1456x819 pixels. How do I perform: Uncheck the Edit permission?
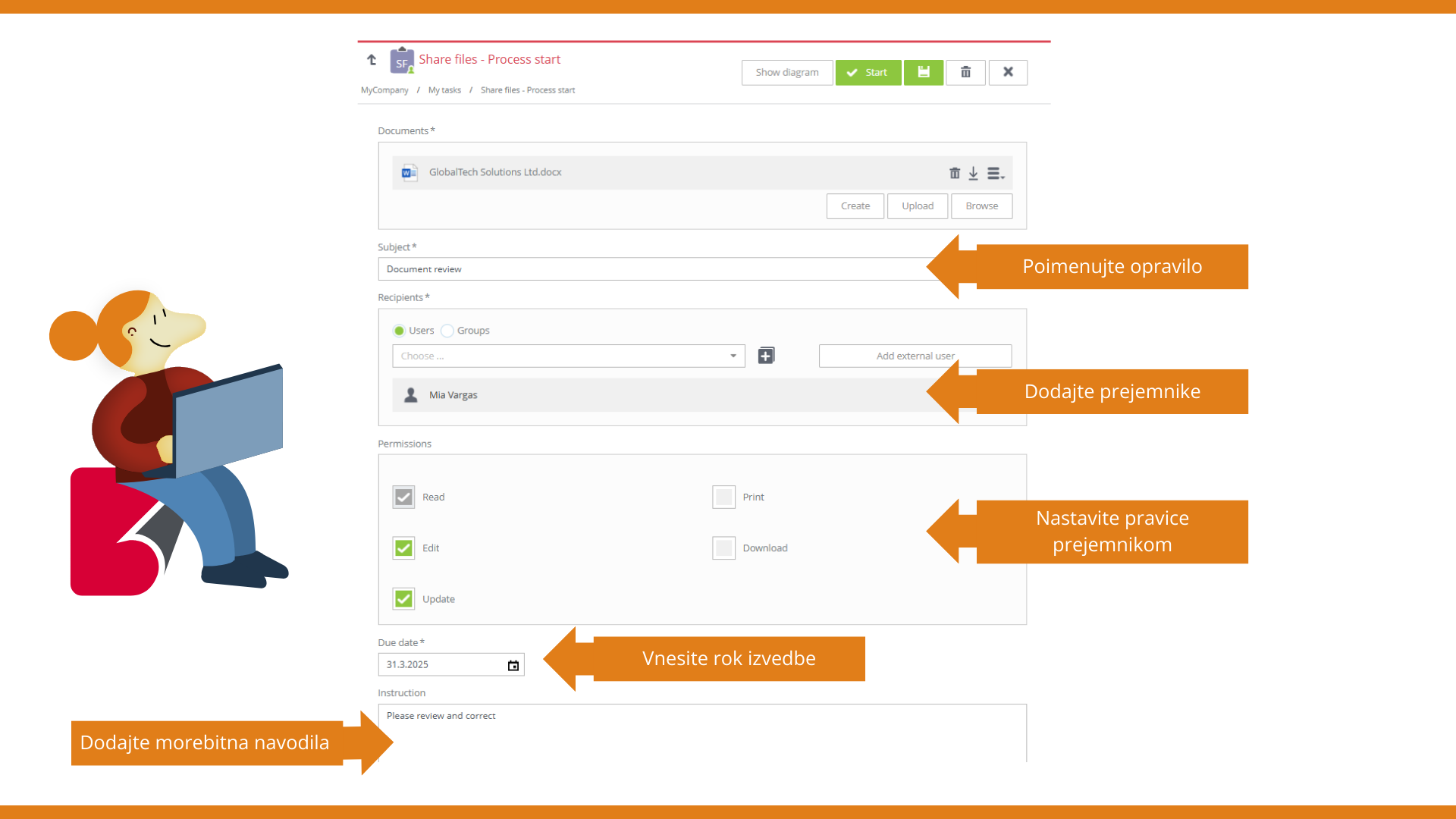click(403, 548)
